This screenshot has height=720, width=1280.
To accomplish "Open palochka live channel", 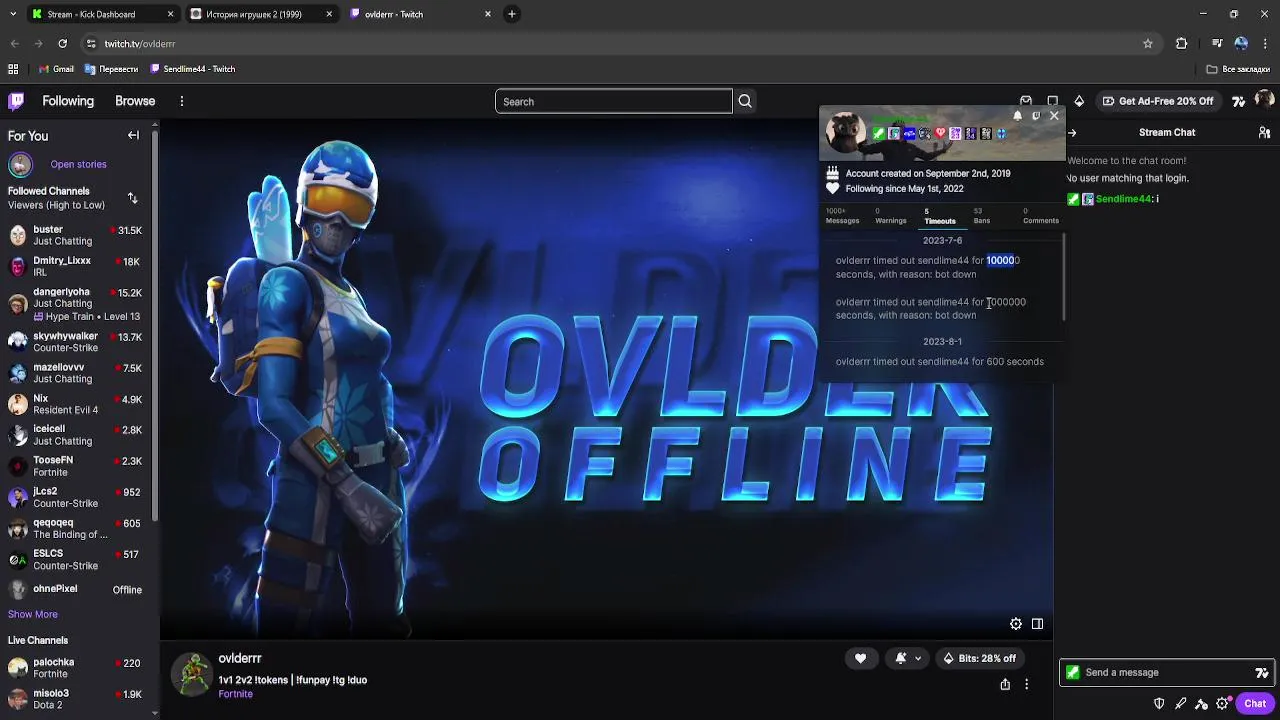I will pos(76,668).
